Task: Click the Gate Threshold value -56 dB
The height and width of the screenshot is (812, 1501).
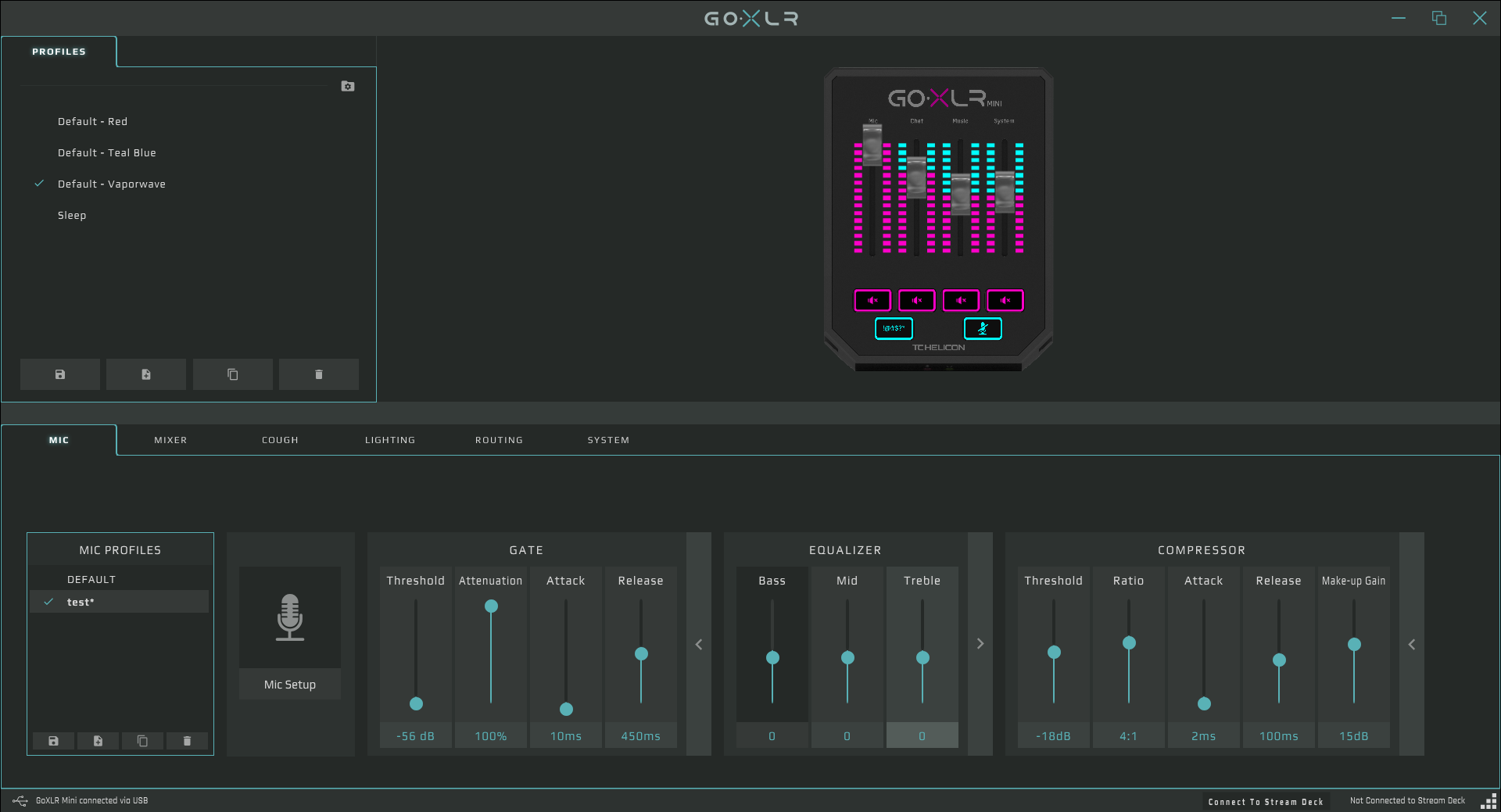Action: point(416,736)
